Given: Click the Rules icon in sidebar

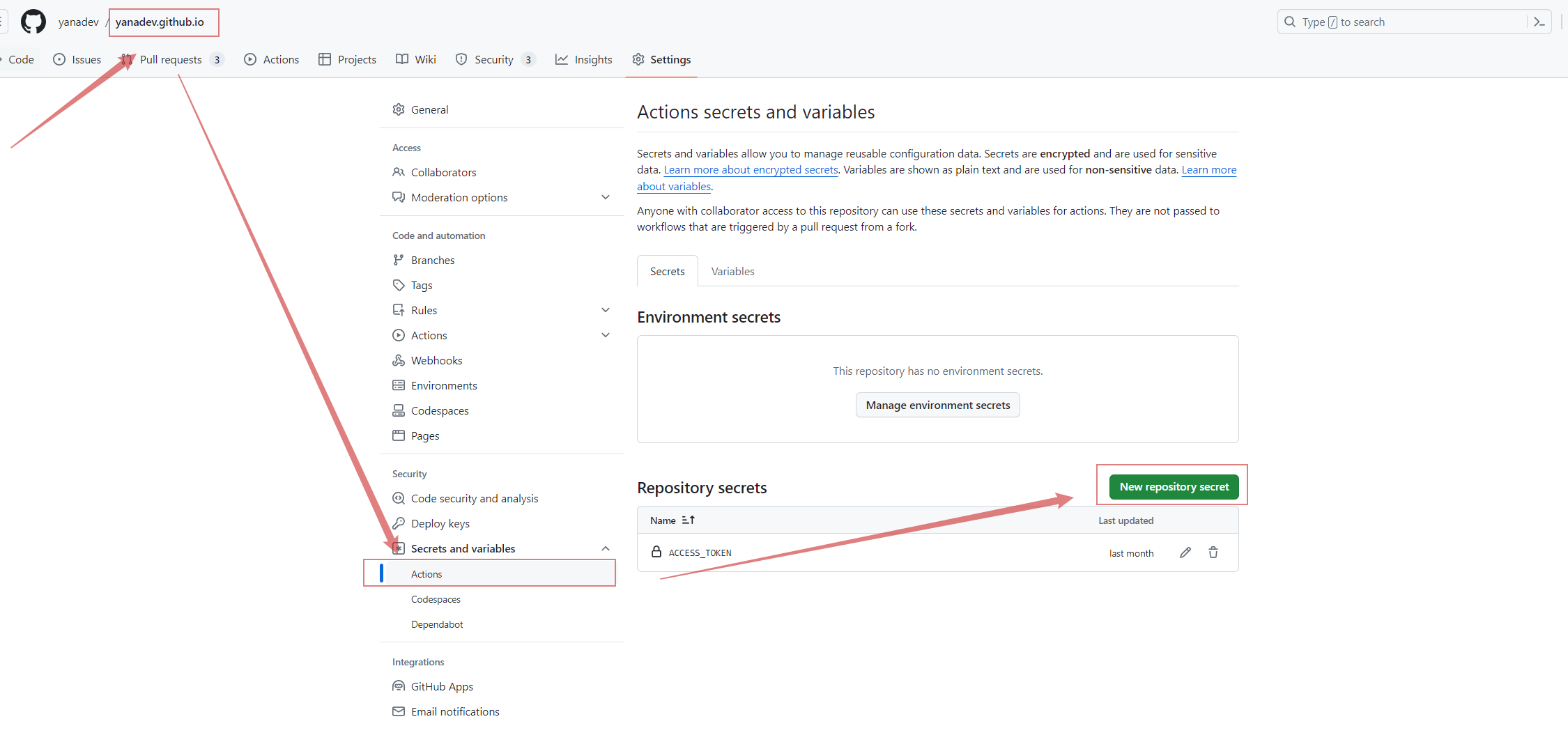Looking at the screenshot, I should [399, 310].
